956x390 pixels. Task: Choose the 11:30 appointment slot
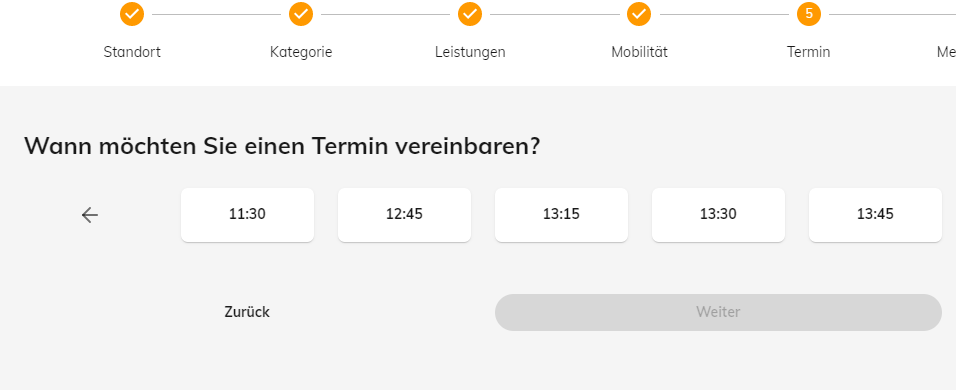[x=248, y=214]
